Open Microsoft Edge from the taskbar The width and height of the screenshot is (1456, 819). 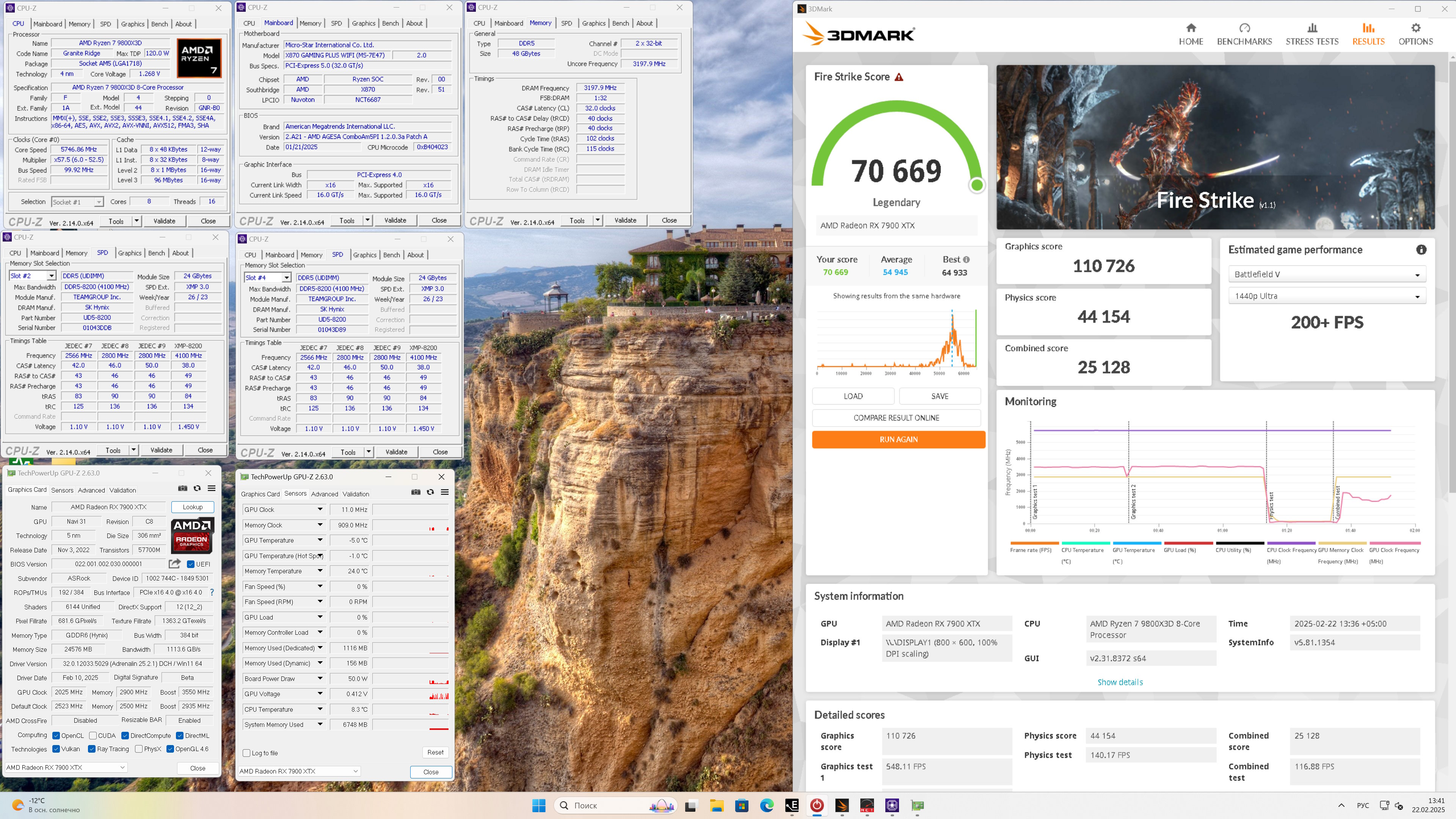(x=766, y=805)
